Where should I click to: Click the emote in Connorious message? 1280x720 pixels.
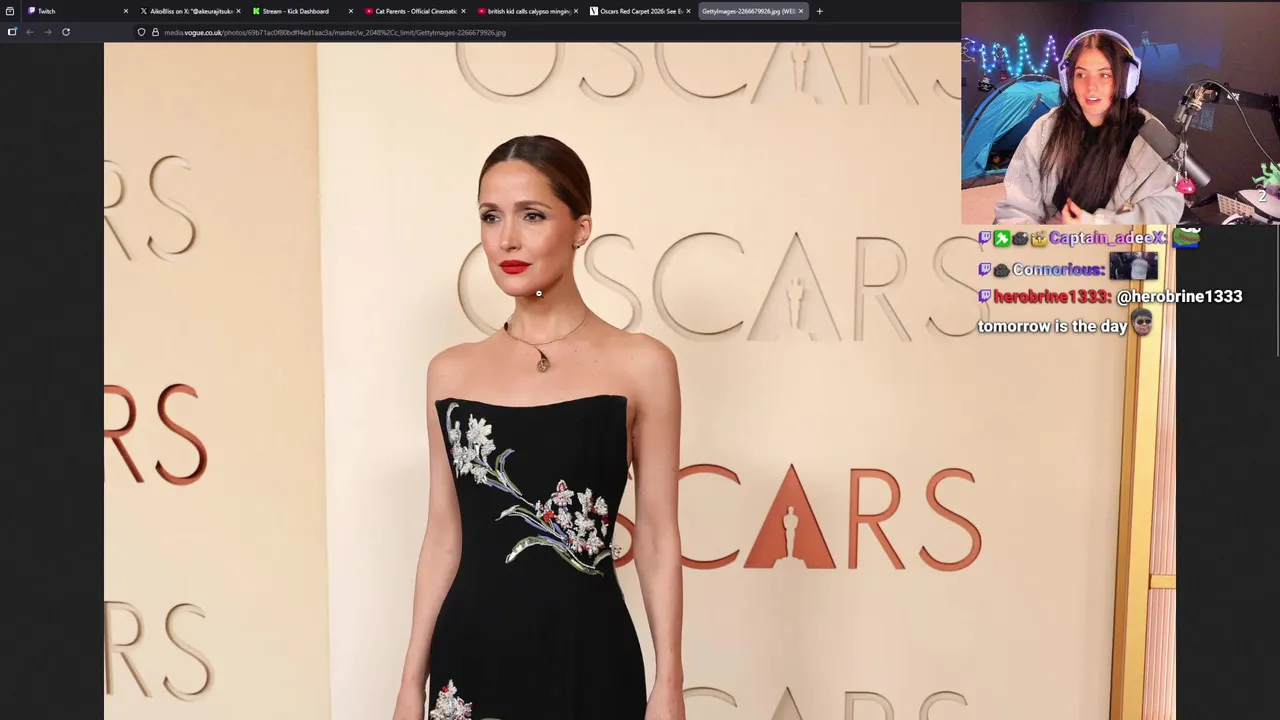click(x=1133, y=267)
